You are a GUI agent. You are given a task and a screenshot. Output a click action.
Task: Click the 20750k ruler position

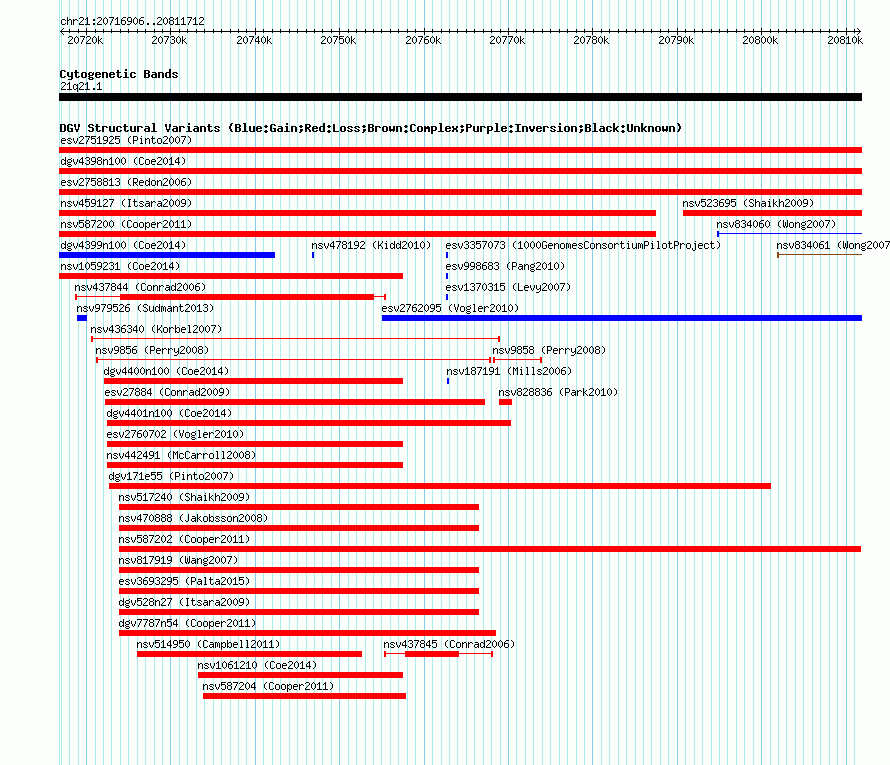[338, 40]
